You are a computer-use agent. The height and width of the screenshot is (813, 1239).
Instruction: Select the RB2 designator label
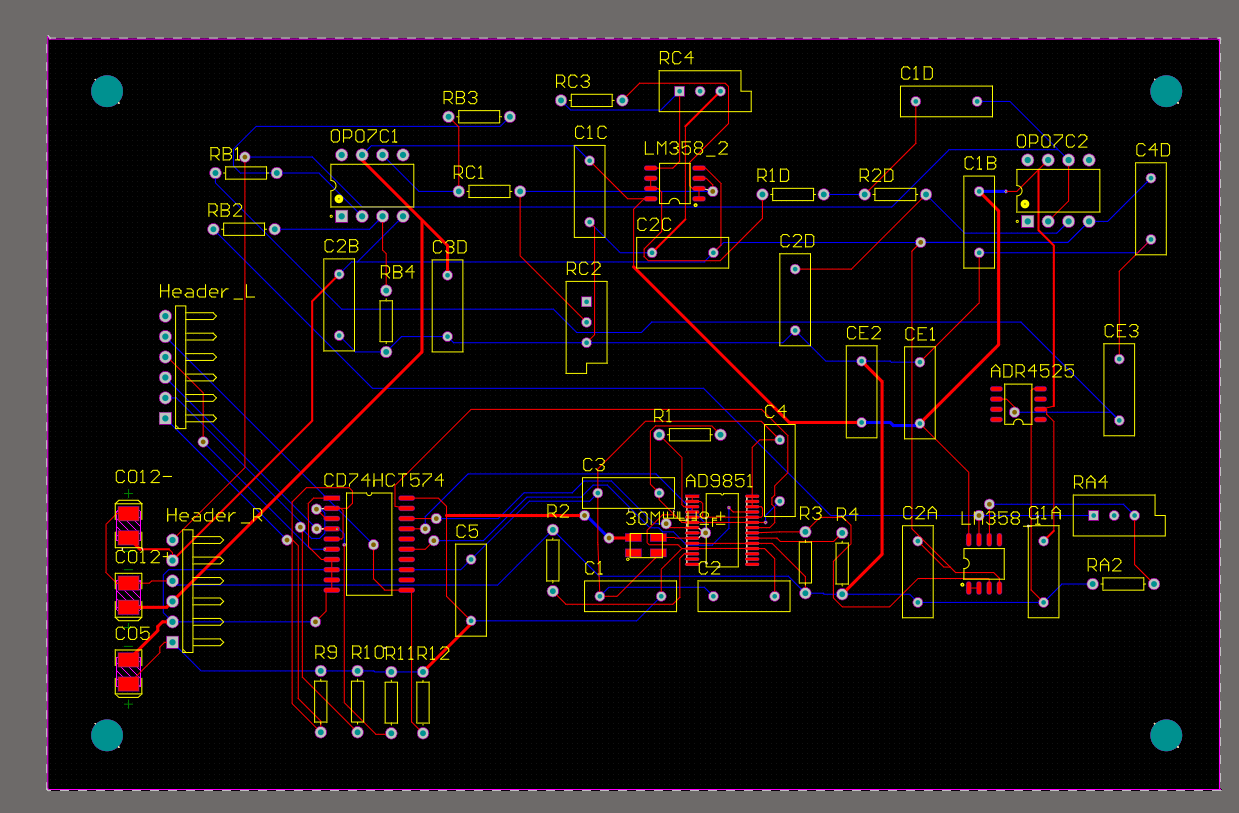pos(225,210)
